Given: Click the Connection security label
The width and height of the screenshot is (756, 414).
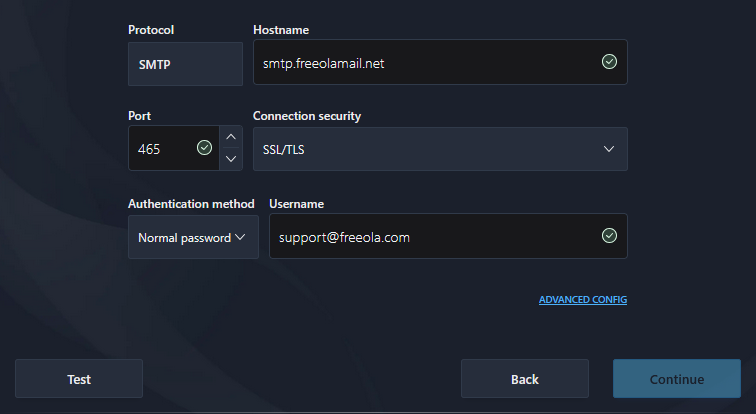Looking at the screenshot, I should pos(307,116).
